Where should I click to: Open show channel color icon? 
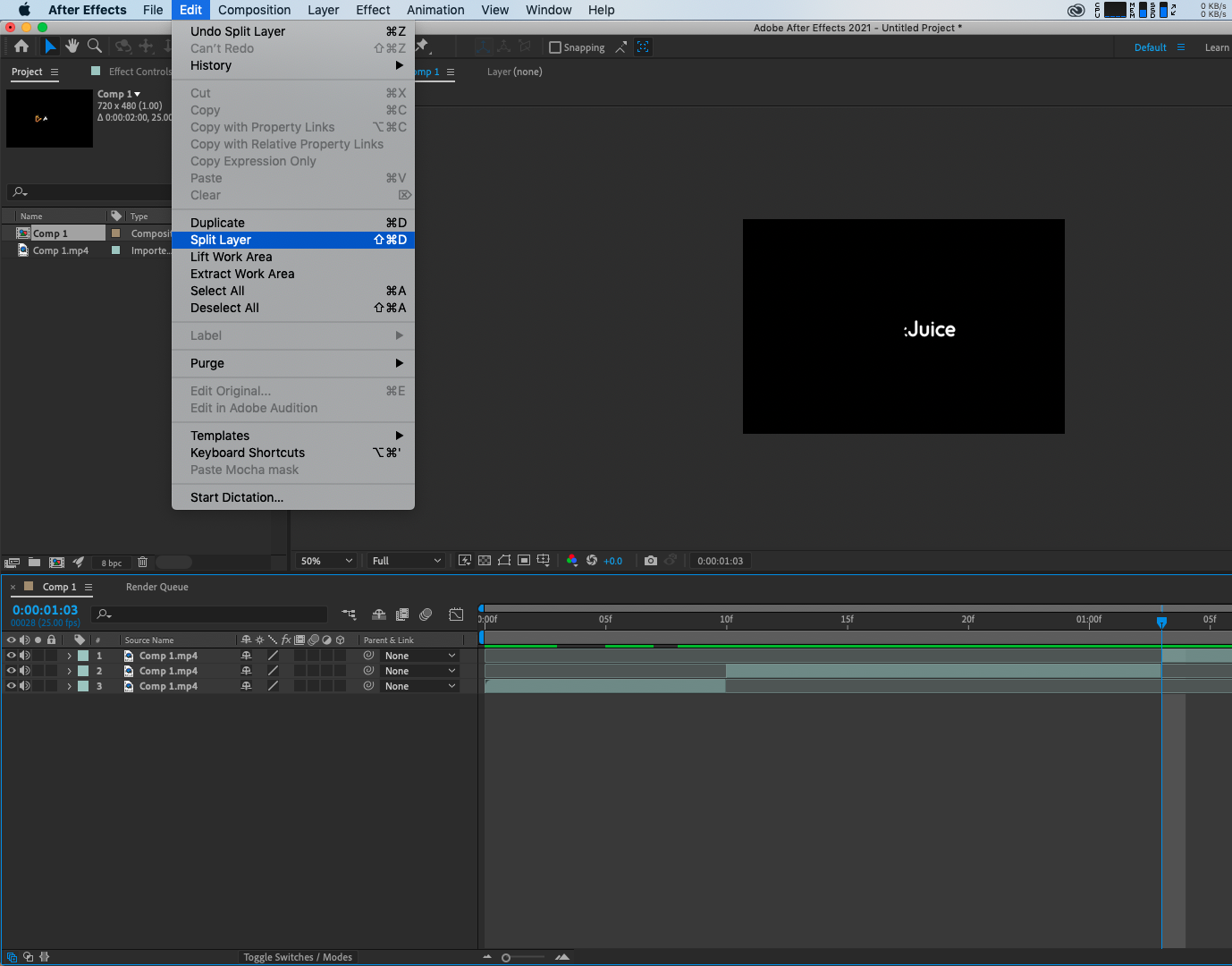[x=572, y=561]
